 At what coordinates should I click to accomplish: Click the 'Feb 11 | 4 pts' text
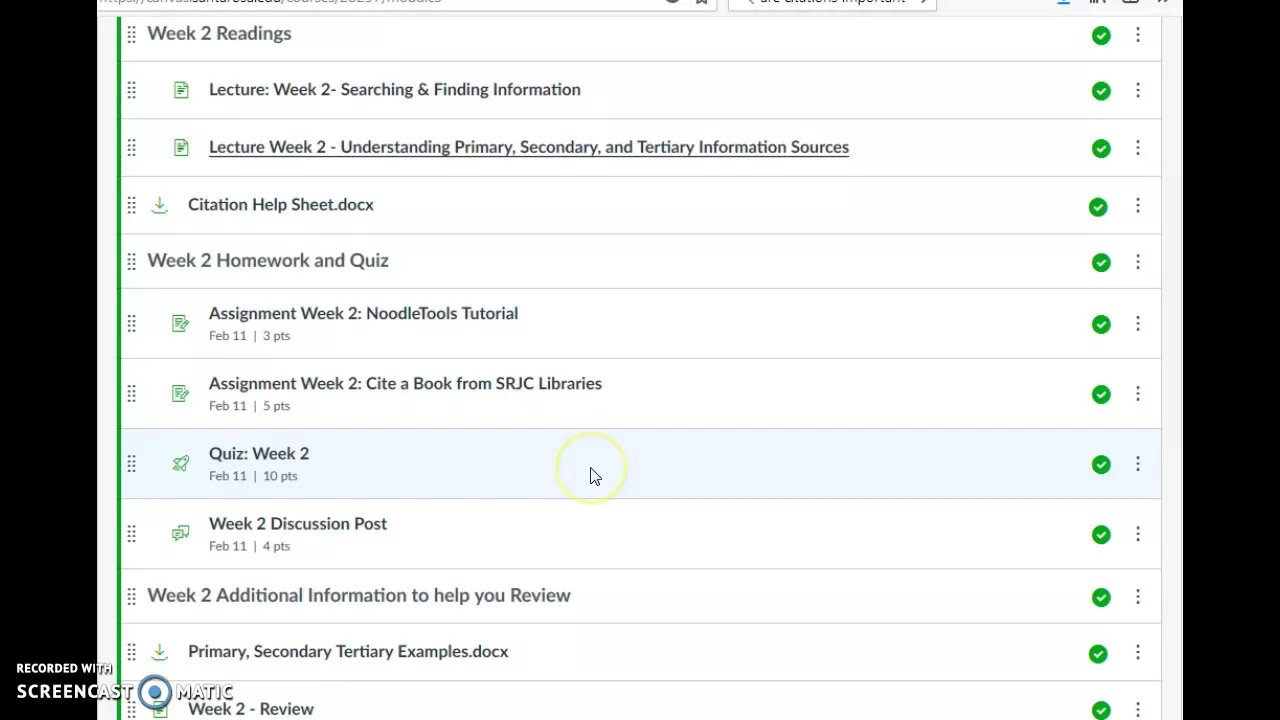249,546
